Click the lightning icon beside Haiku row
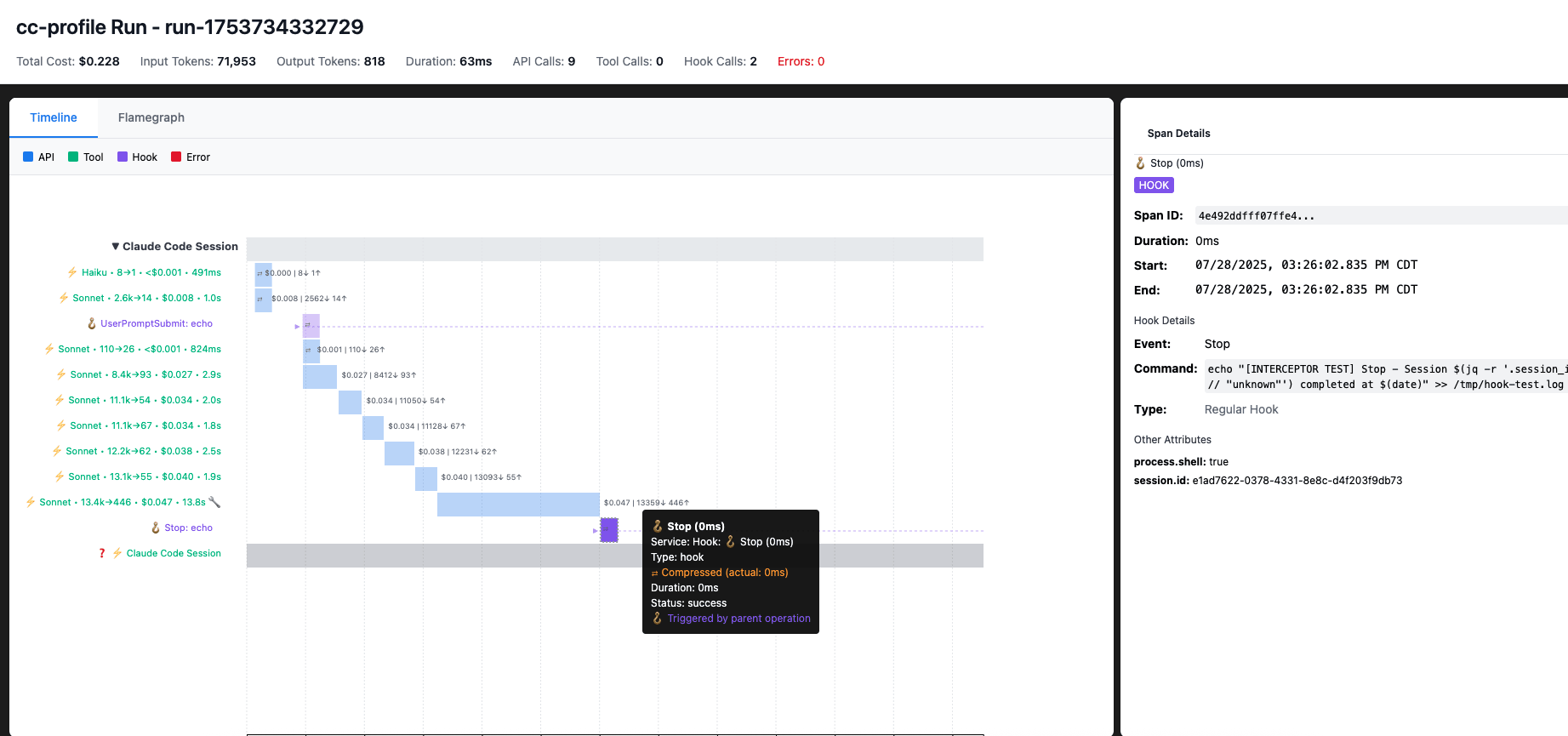Viewport: 1568px width, 736px height. pos(72,272)
